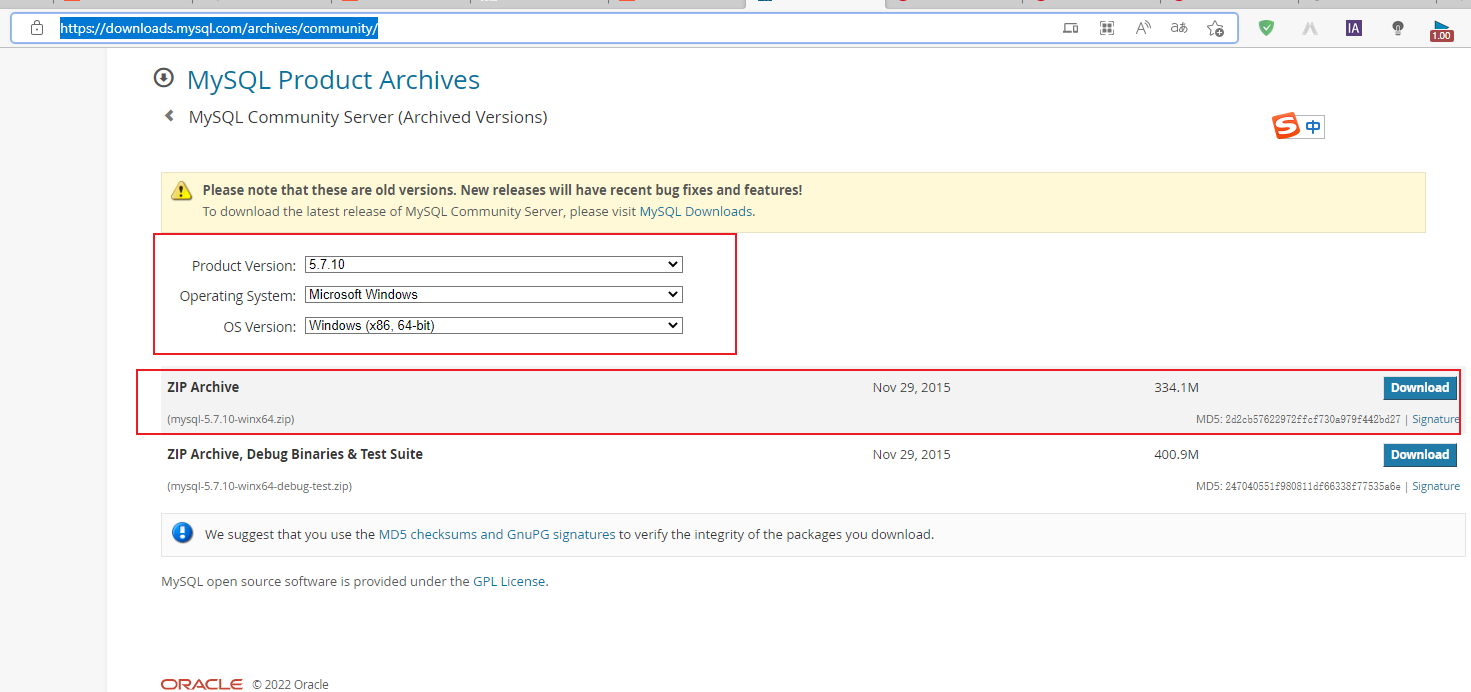Image resolution: width=1471 pixels, height=692 pixels.
Task: Open Signature link for debug-test zip
Action: pos(1436,487)
